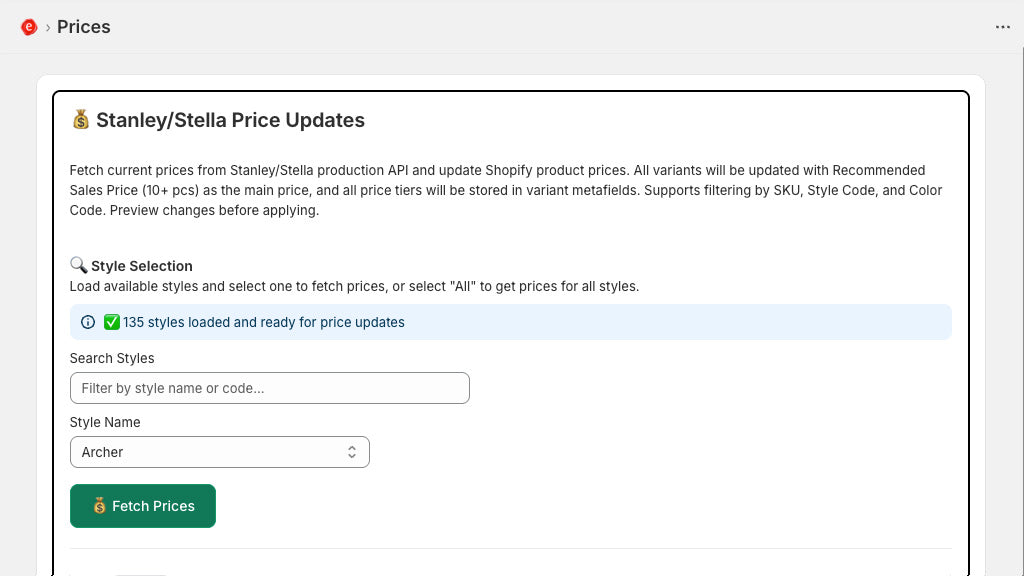Click the Search Styles label

pos(112,358)
